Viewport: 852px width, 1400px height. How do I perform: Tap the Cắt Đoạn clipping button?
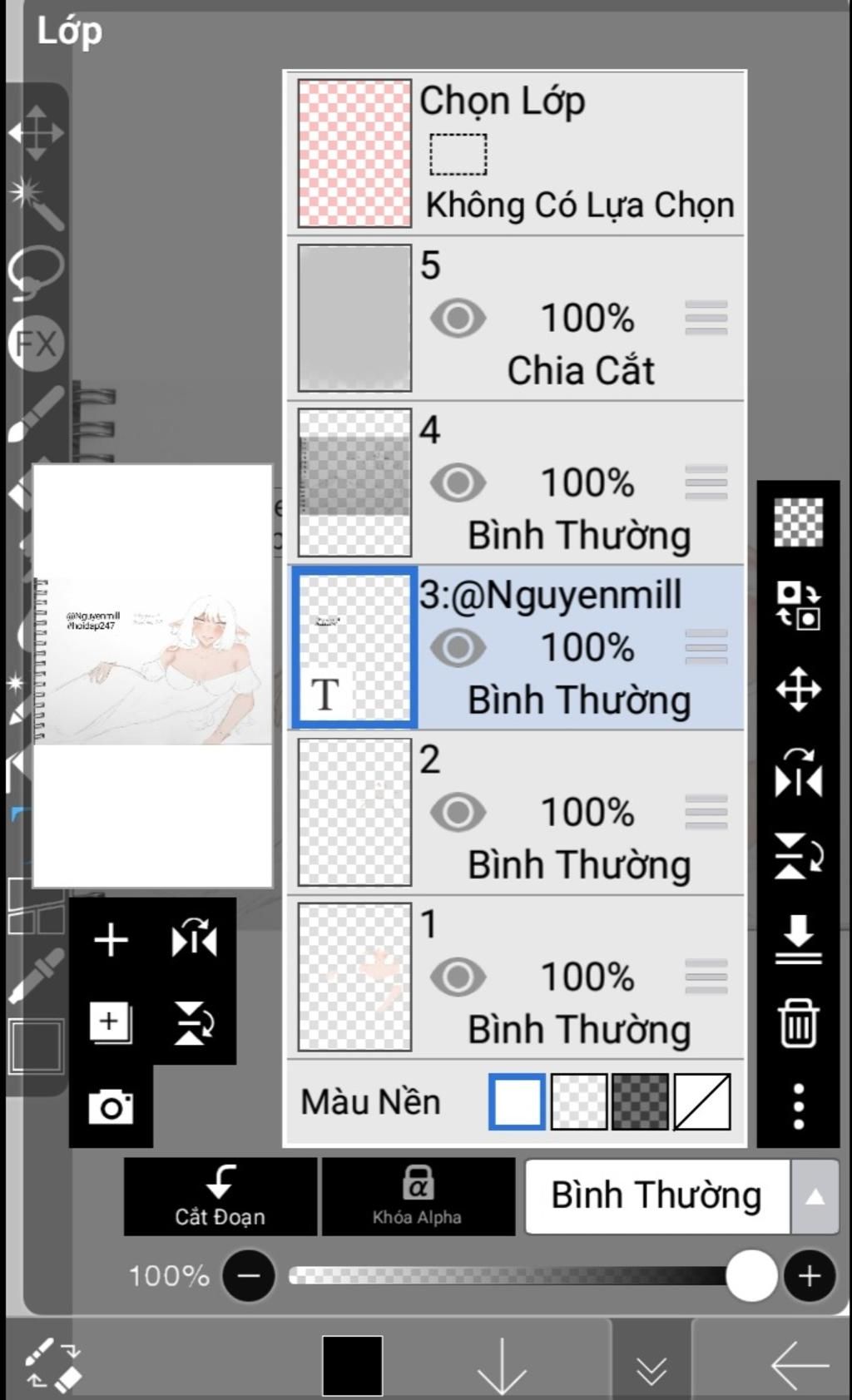click(x=220, y=1196)
